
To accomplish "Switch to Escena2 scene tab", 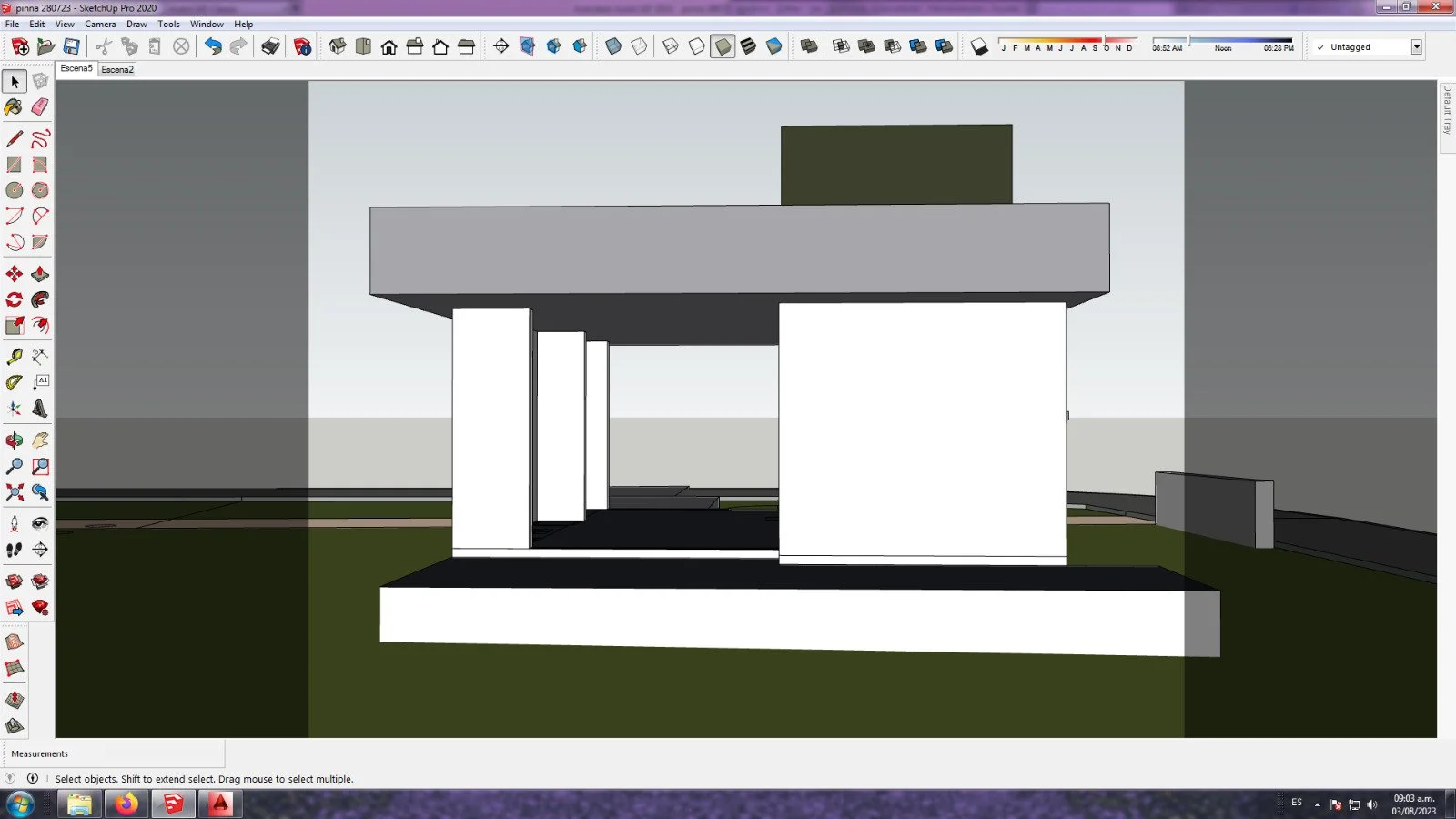I will click(117, 69).
